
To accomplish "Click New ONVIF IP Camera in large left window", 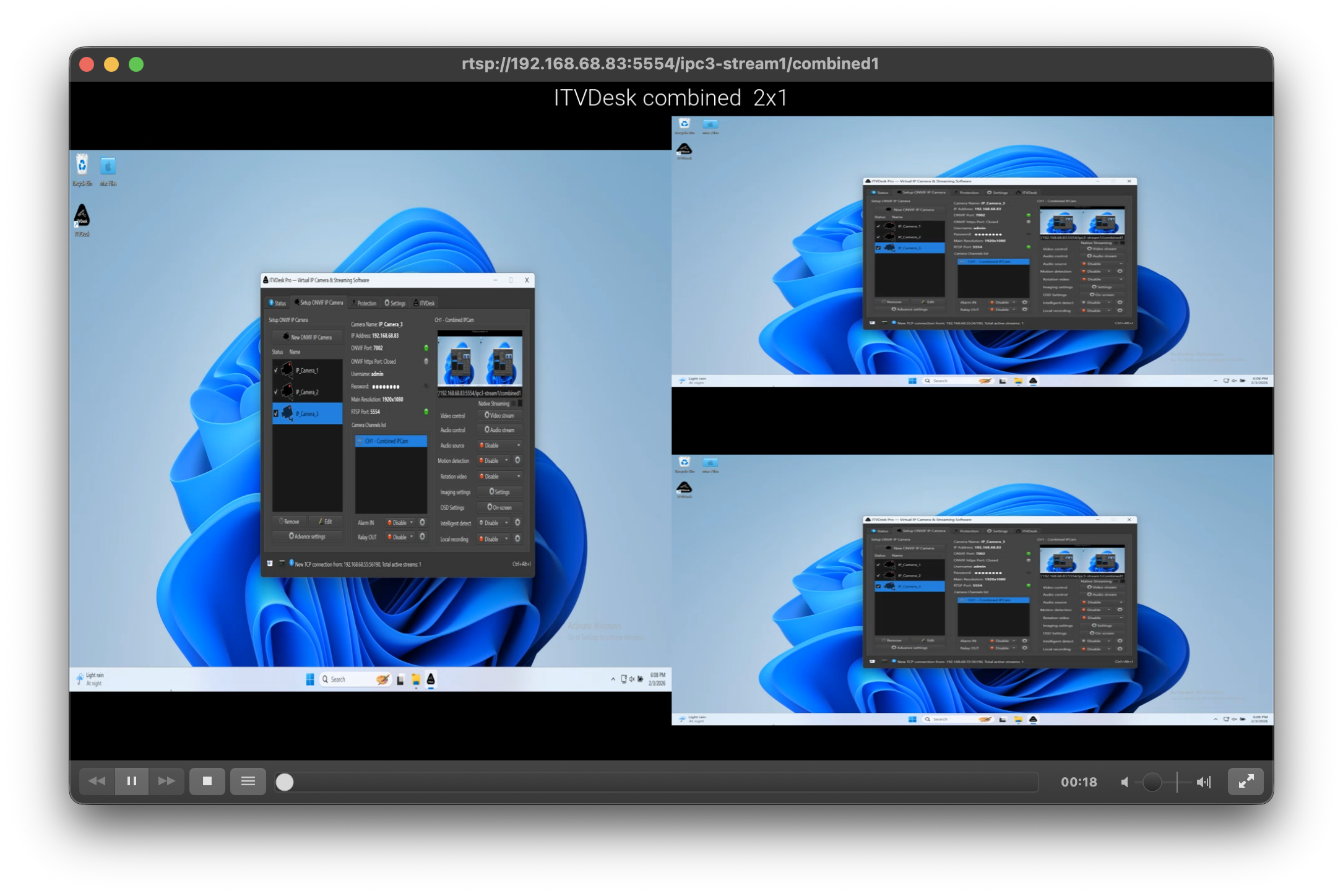I will tap(308, 337).
